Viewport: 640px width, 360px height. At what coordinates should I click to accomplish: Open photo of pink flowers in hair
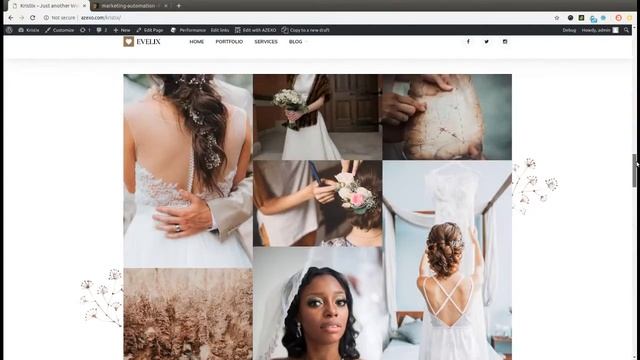[318, 203]
